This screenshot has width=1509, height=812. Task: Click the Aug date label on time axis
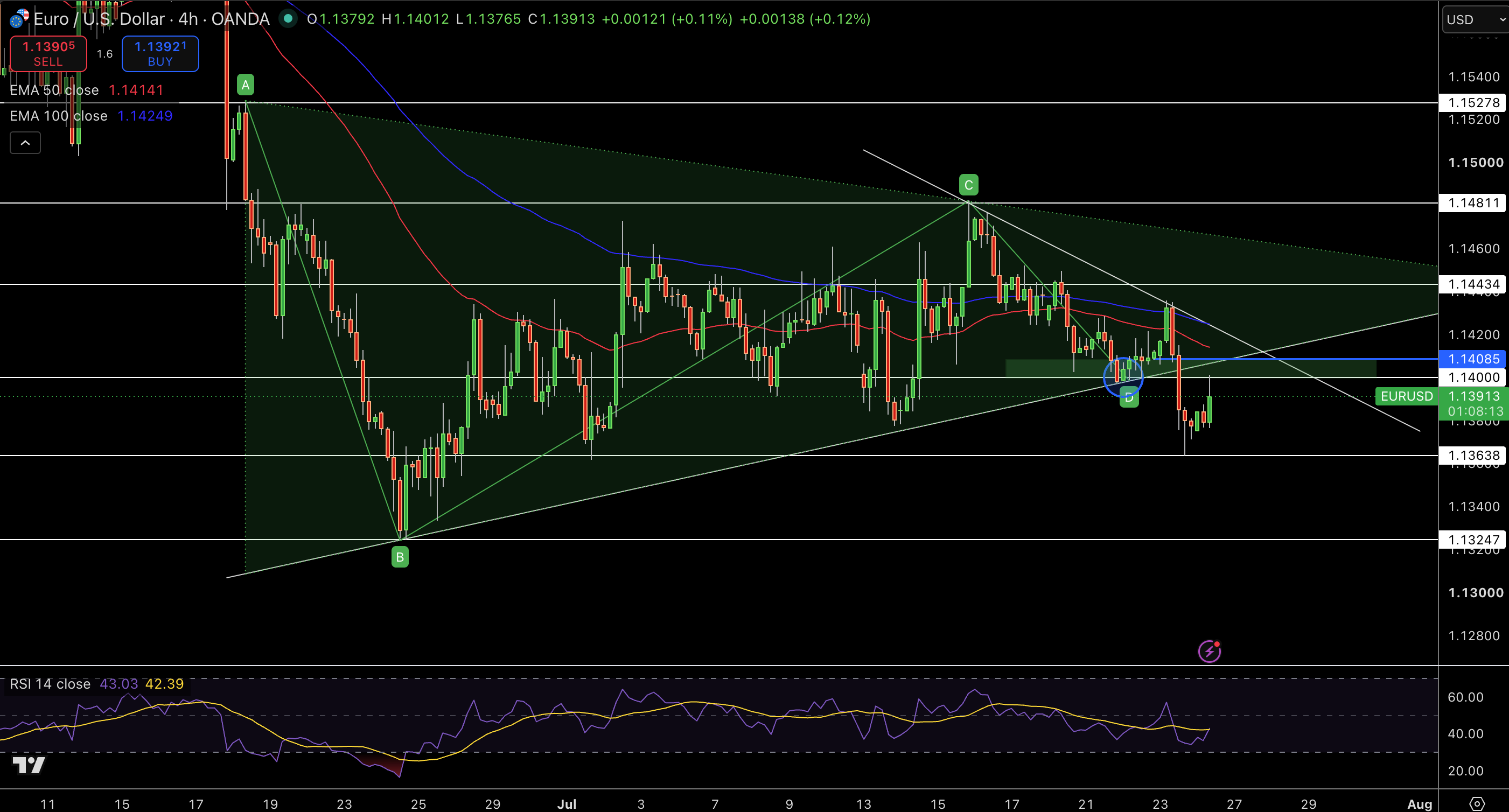tap(1420, 804)
